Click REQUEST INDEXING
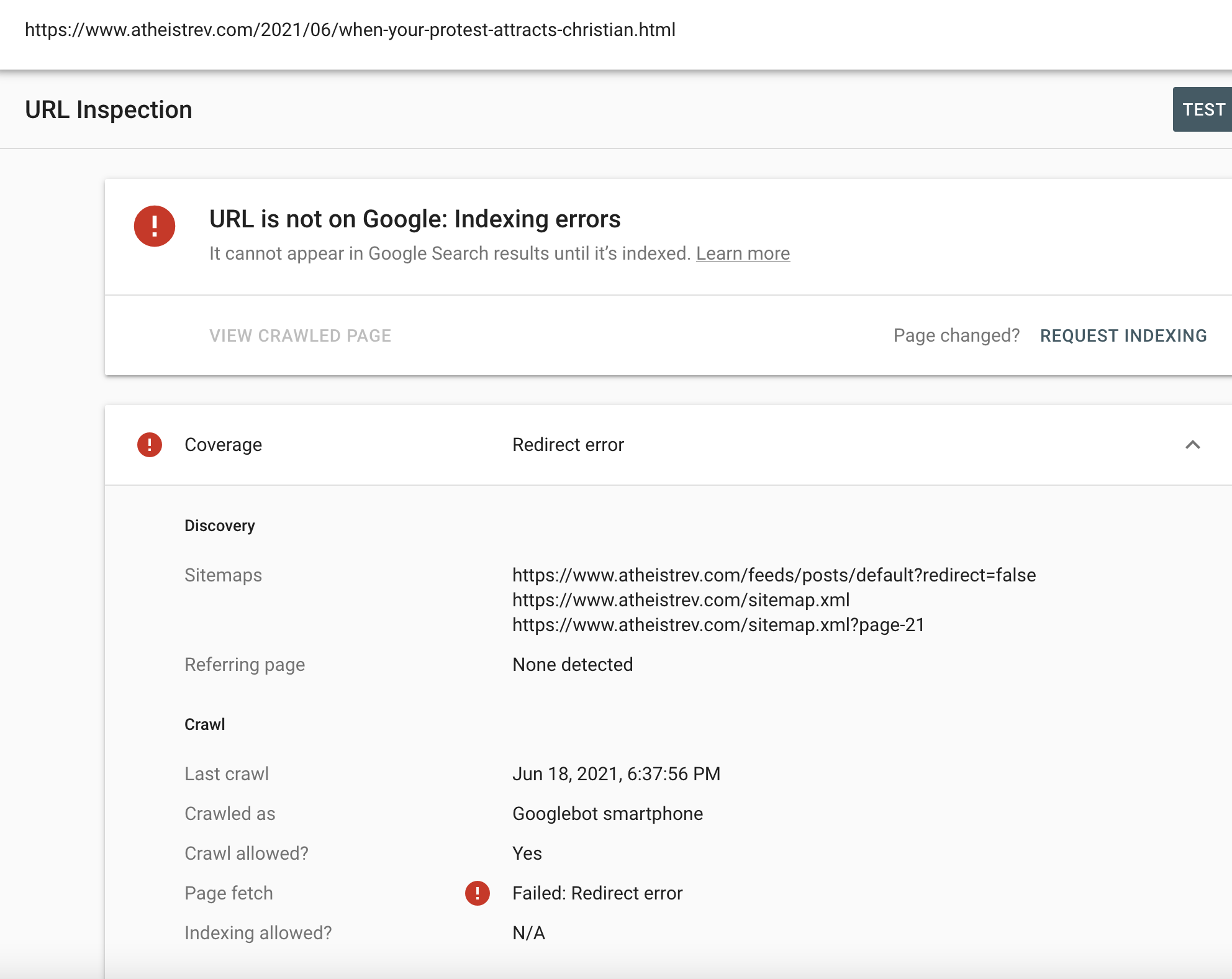This screenshot has height=979, width=1232. pyautogui.click(x=1123, y=335)
